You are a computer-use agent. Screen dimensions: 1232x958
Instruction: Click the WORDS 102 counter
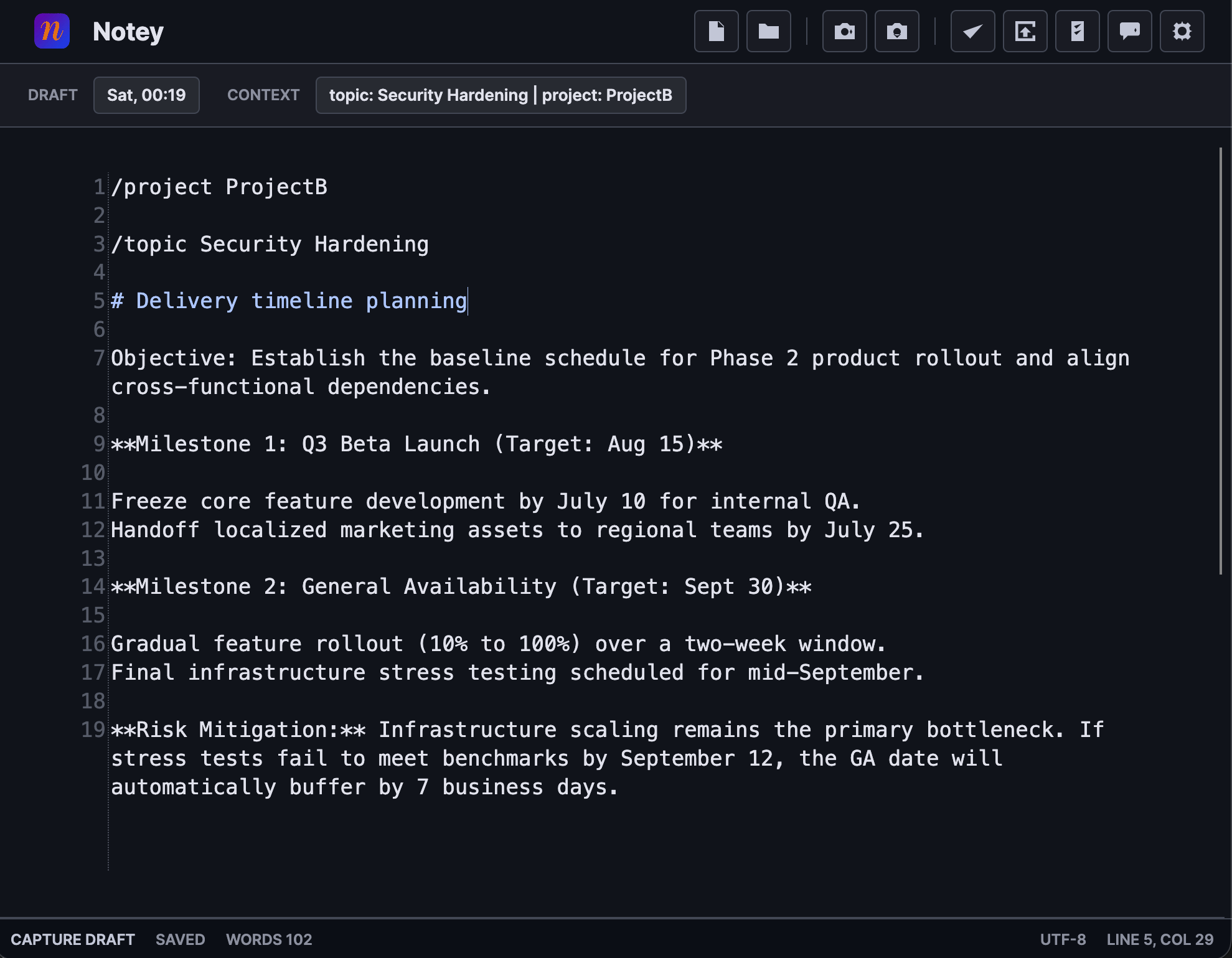point(269,939)
